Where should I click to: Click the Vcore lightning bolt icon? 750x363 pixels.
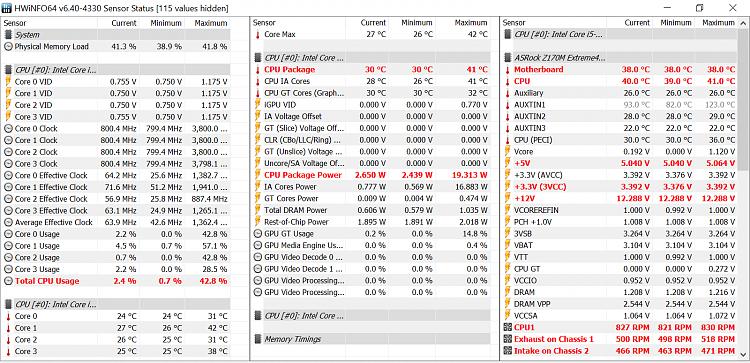tap(507, 152)
